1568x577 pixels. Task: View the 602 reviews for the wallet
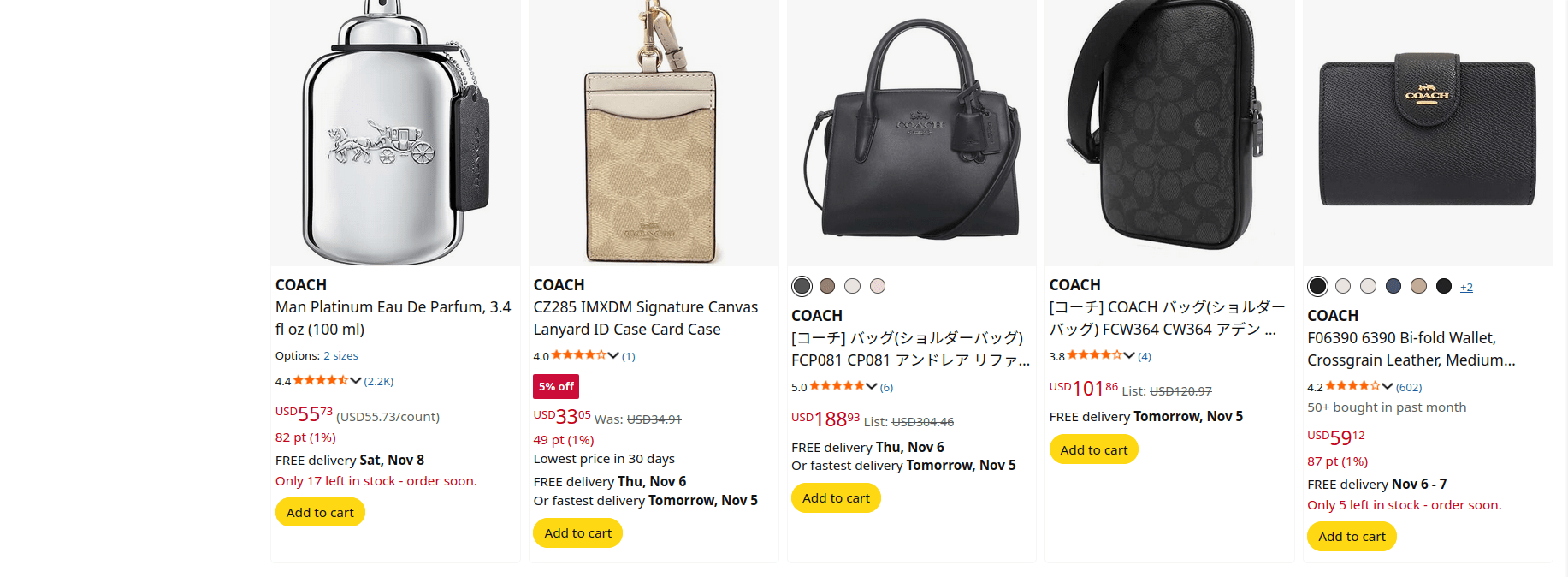(1409, 388)
